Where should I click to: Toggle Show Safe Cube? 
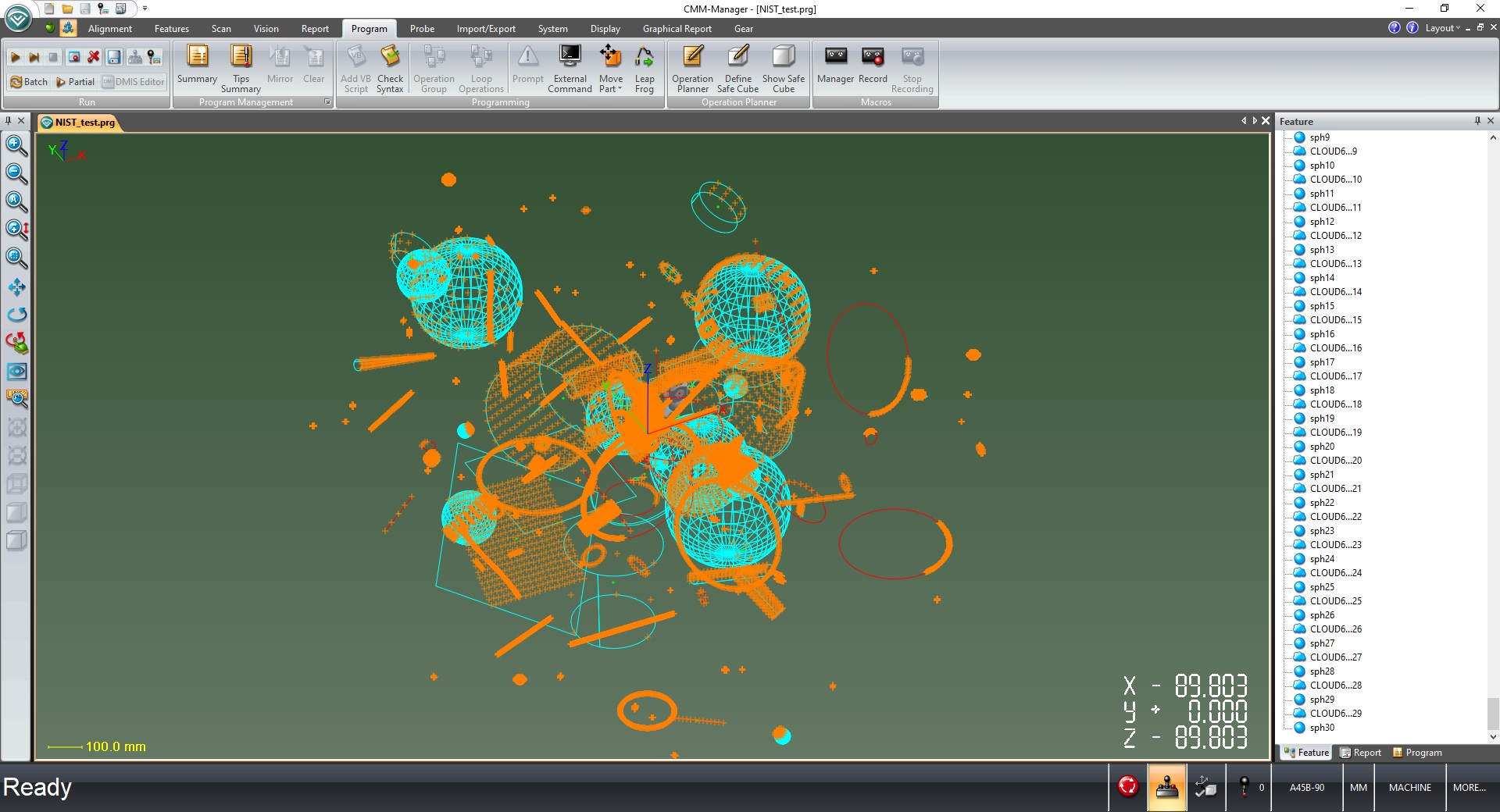tap(784, 69)
